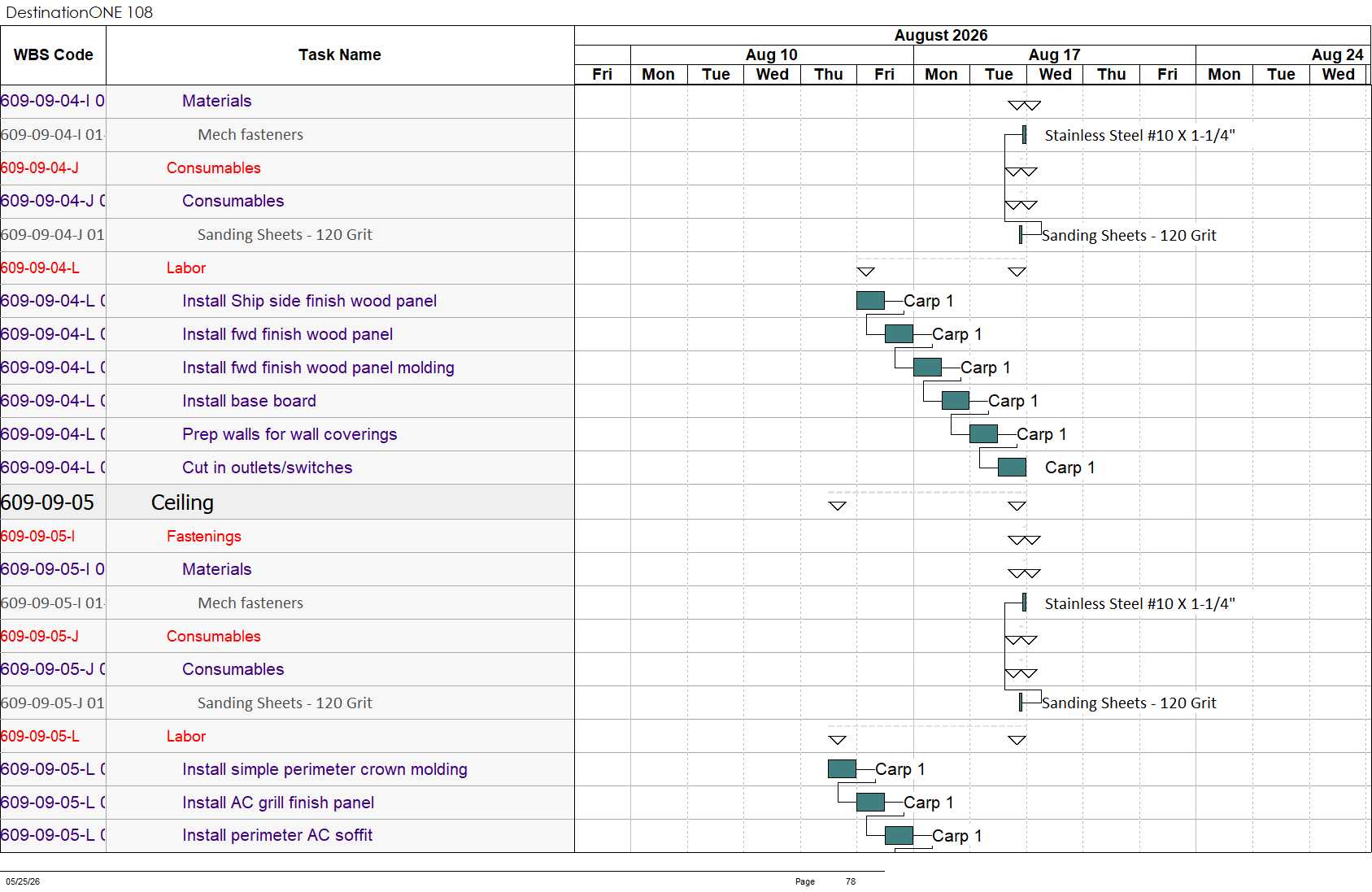Open the 609-09-04-L Labor summary row
This screenshot has height=892, width=1372.
[x=287, y=268]
